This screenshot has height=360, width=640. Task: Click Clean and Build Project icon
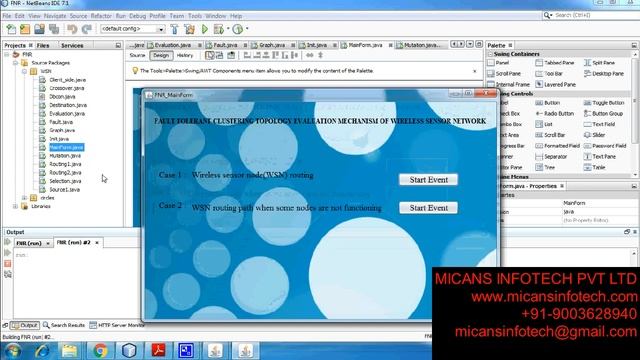(189, 29)
